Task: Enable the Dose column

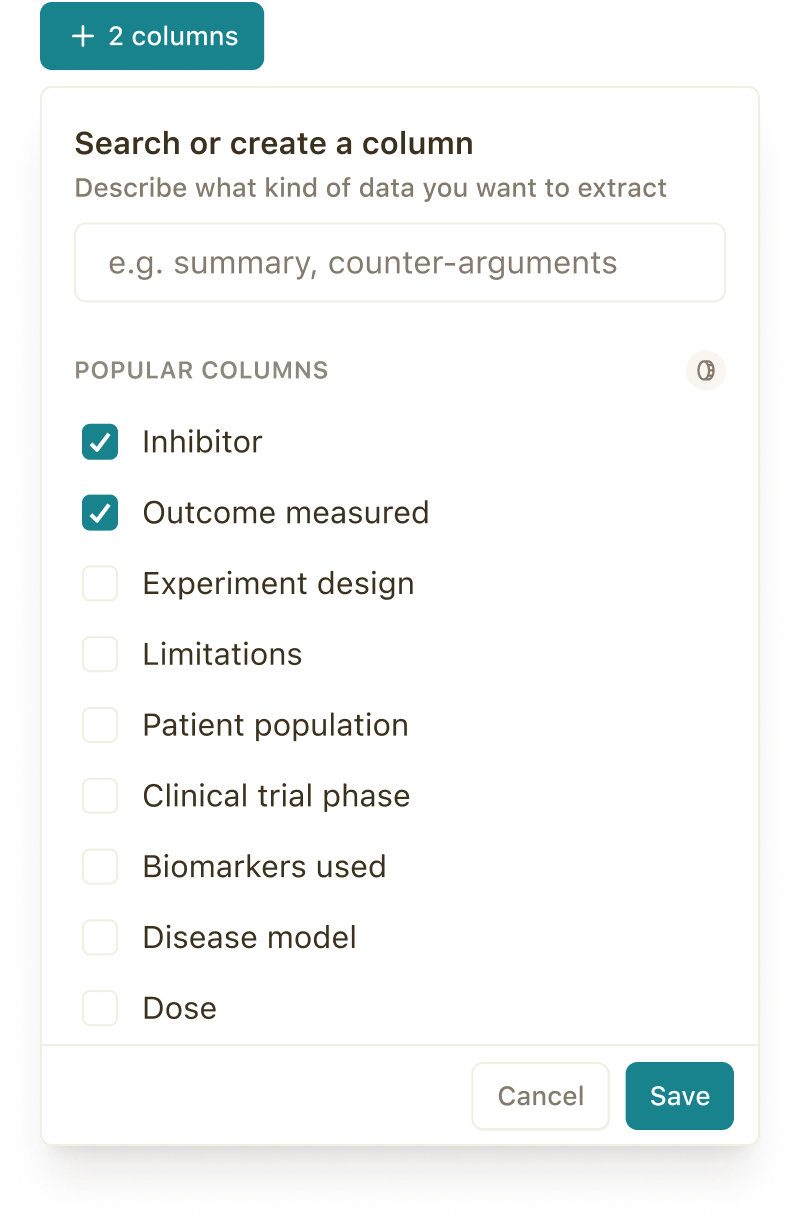Action: pos(100,1008)
